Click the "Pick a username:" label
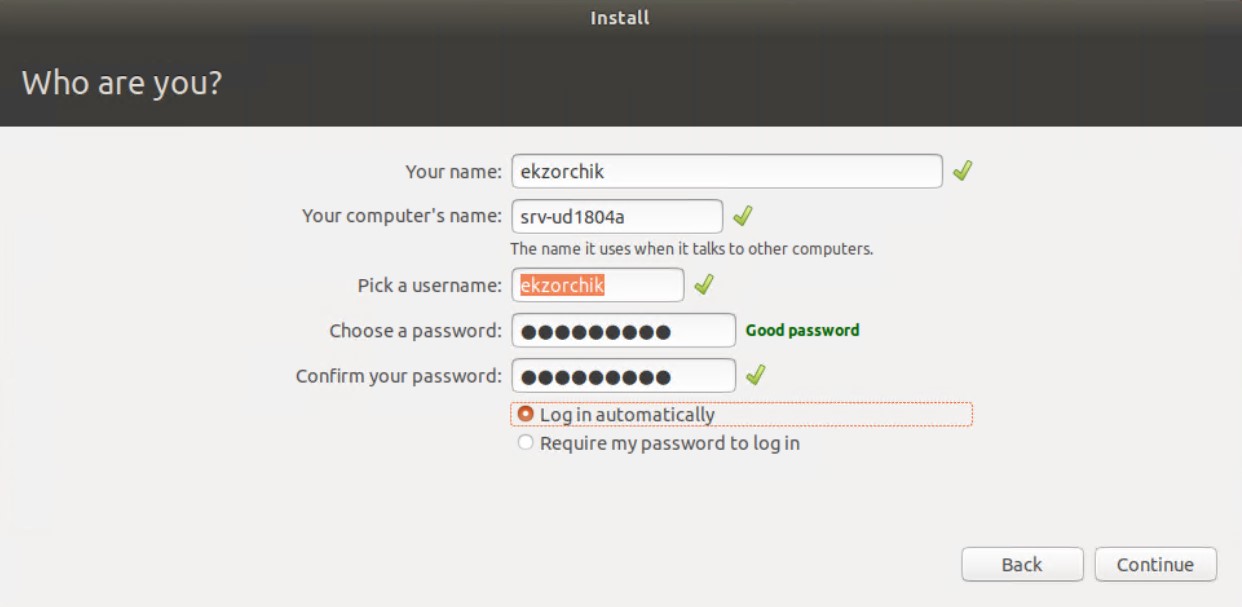The height and width of the screenshot is (607, 1242). tap(429, 286)
